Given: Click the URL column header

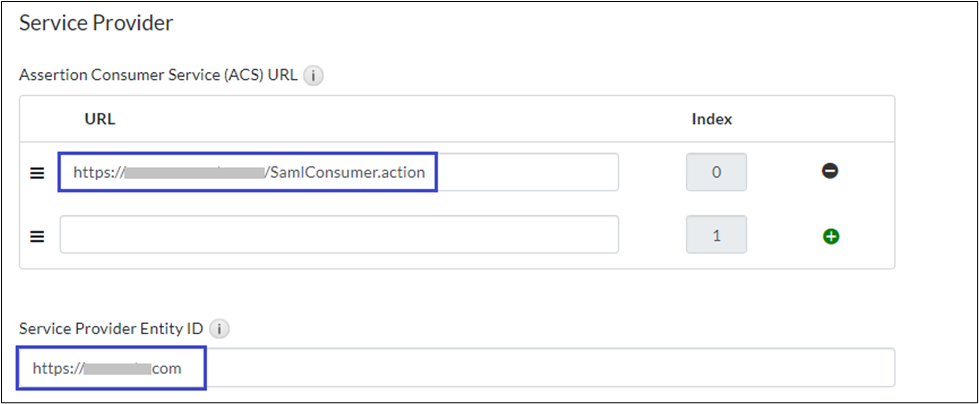Looking at the screenshot, I should [100, 119].
